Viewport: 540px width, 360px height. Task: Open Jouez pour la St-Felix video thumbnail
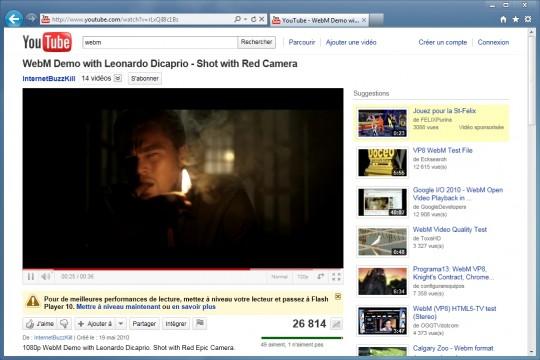[x=382, y=123]
